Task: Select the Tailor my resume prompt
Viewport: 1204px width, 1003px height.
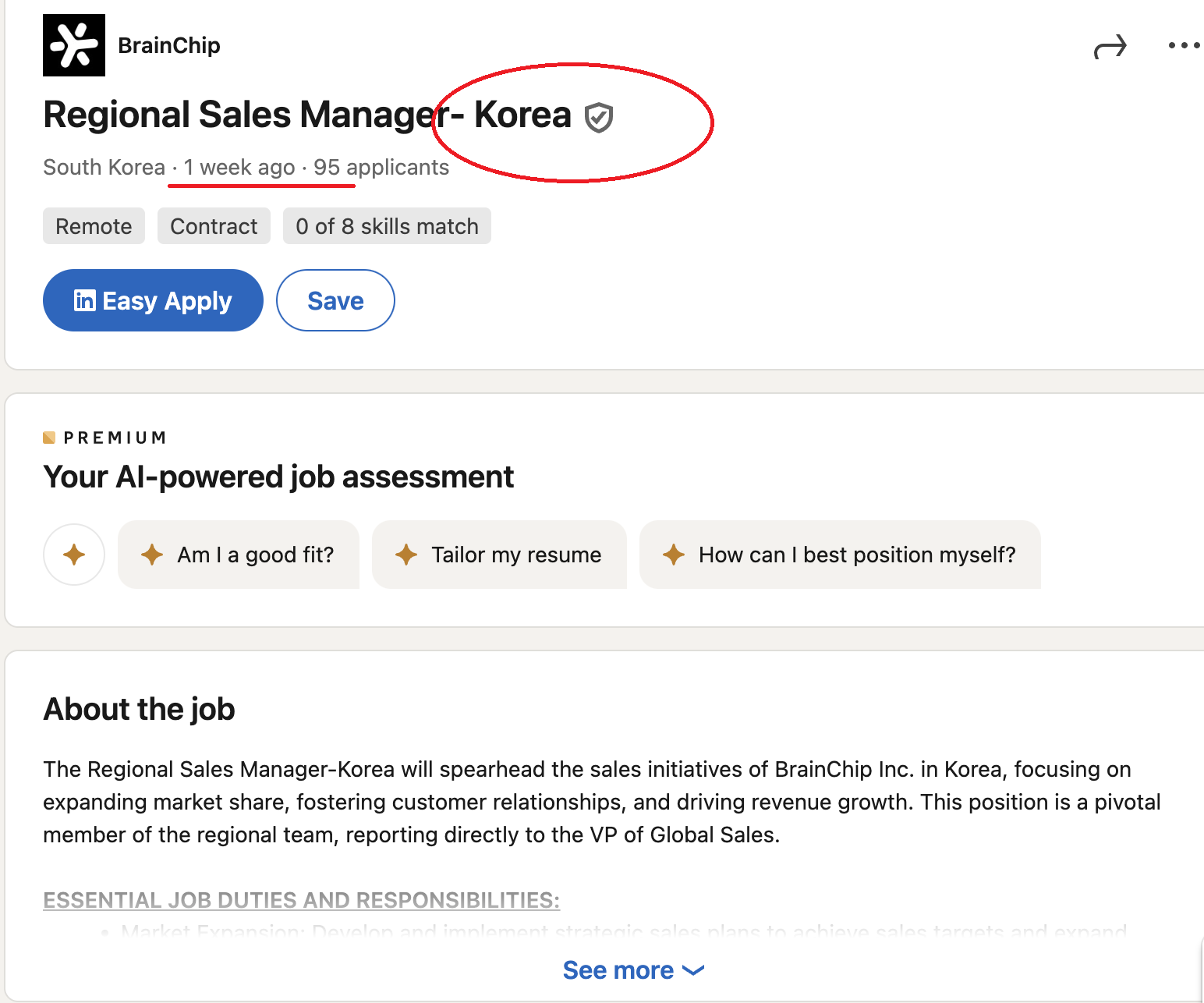Action: (x=515, y=555)
